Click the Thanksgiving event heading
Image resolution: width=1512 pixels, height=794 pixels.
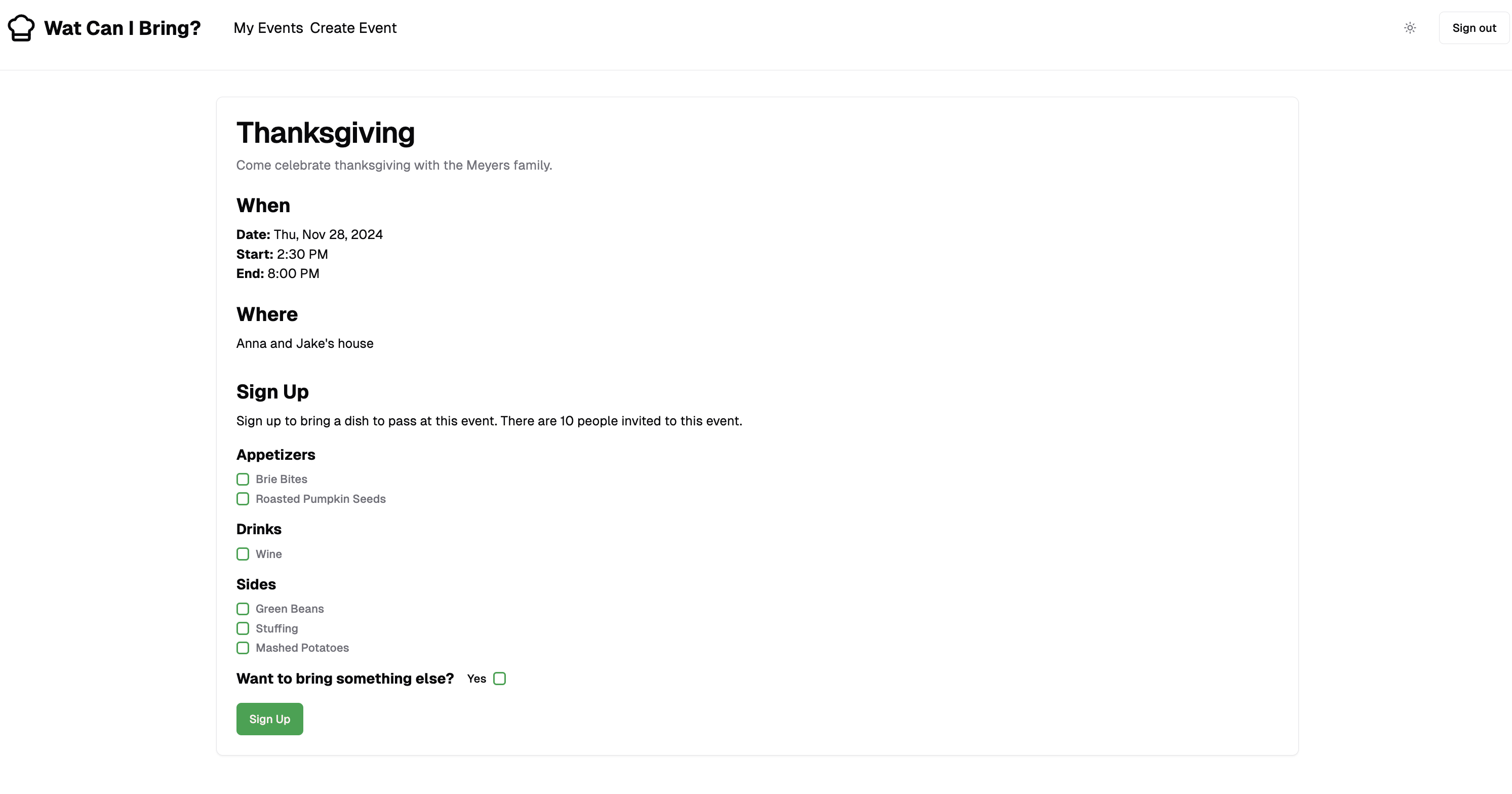pyautogui.click(x=325, y=133)
